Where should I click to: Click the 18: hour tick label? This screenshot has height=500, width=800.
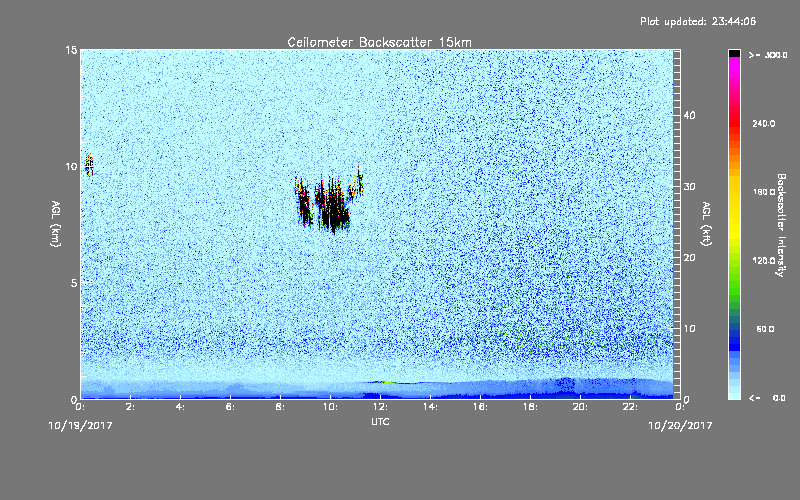[x=530, y=407]
